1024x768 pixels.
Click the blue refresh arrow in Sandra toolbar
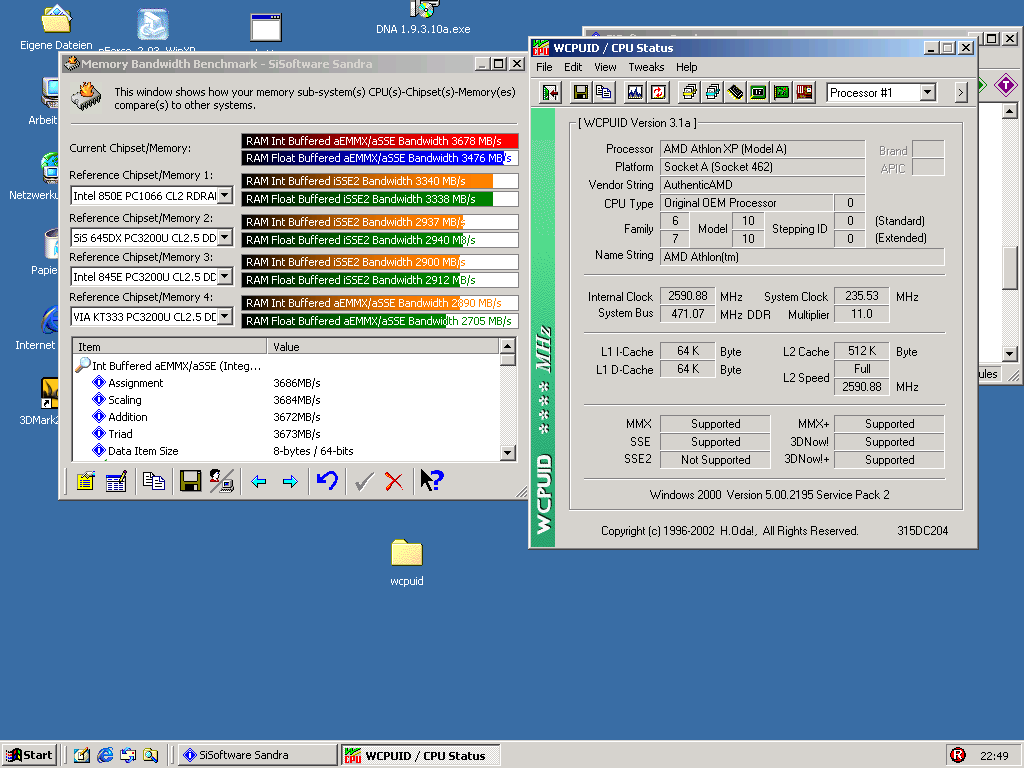tap(327, 481)
